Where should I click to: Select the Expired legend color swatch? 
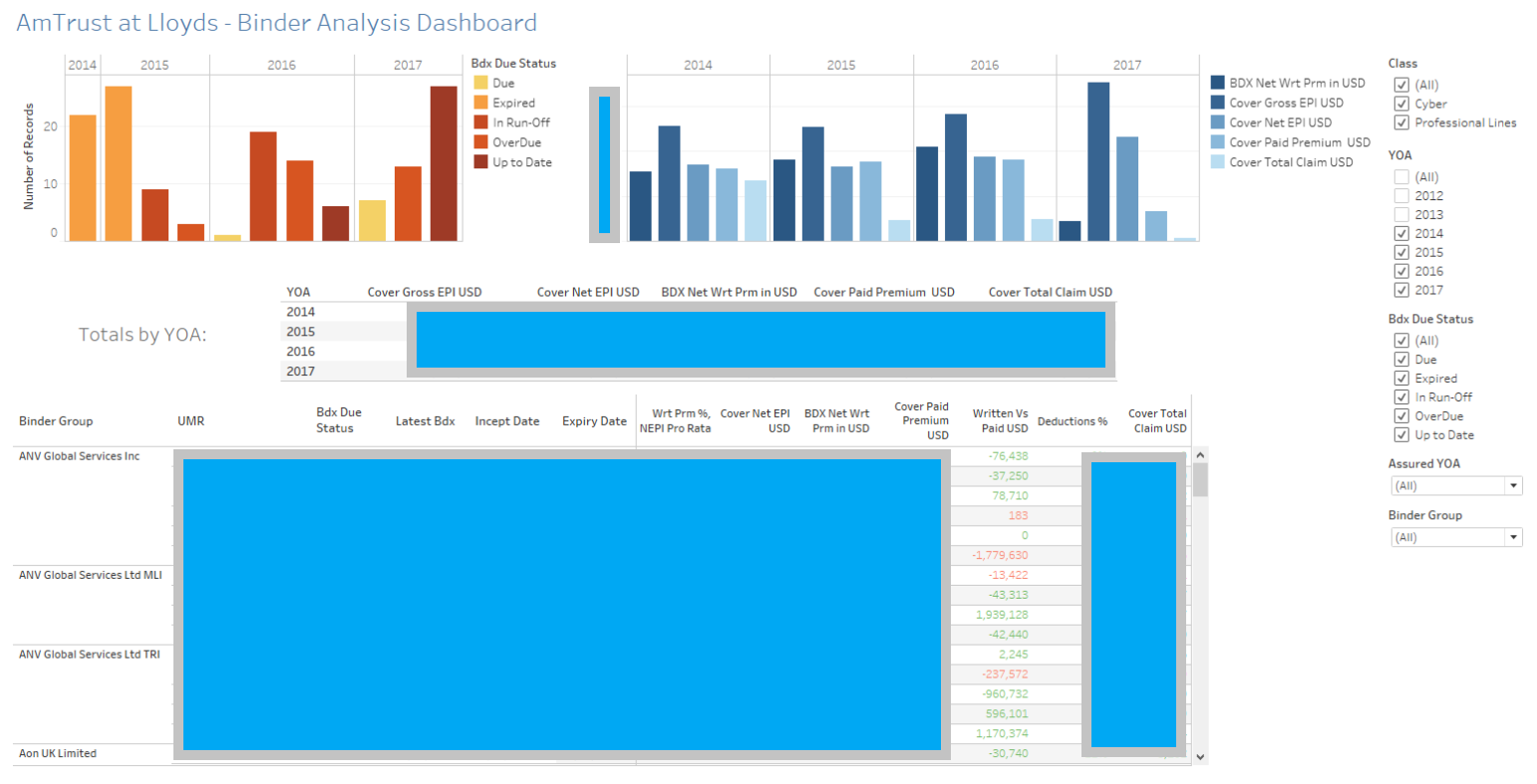coord(480,103)
